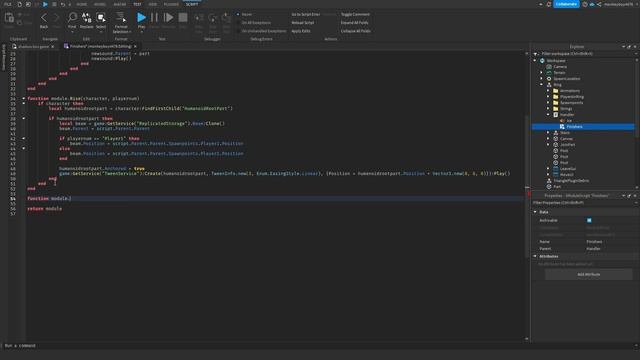This screenshot has width=640, height=360.
Task: Click Reload Script
Action: pyautogui.click(x=302, y=23)
